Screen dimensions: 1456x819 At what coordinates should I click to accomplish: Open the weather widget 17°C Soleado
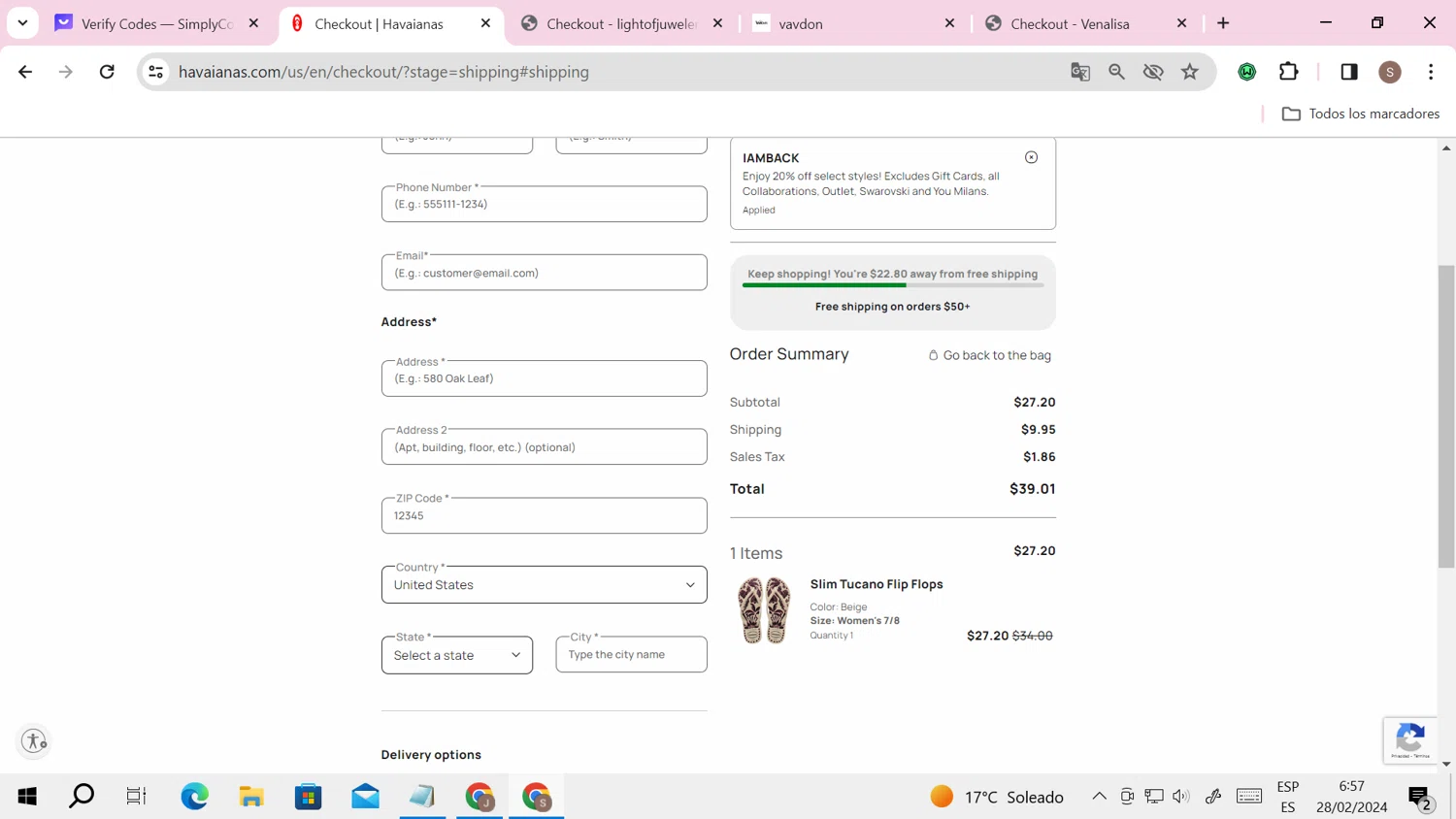click(997, 797)
